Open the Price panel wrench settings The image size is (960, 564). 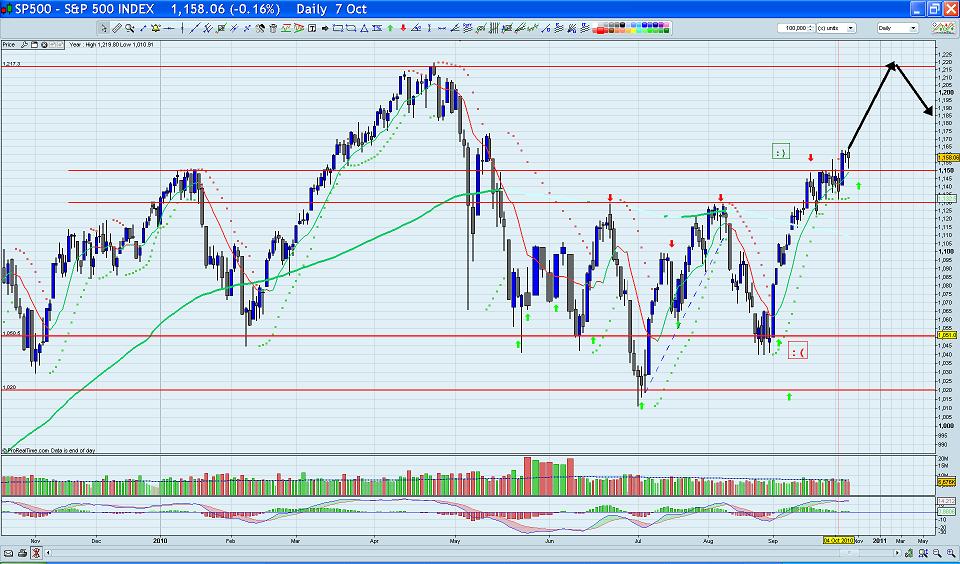click(24, 45)
